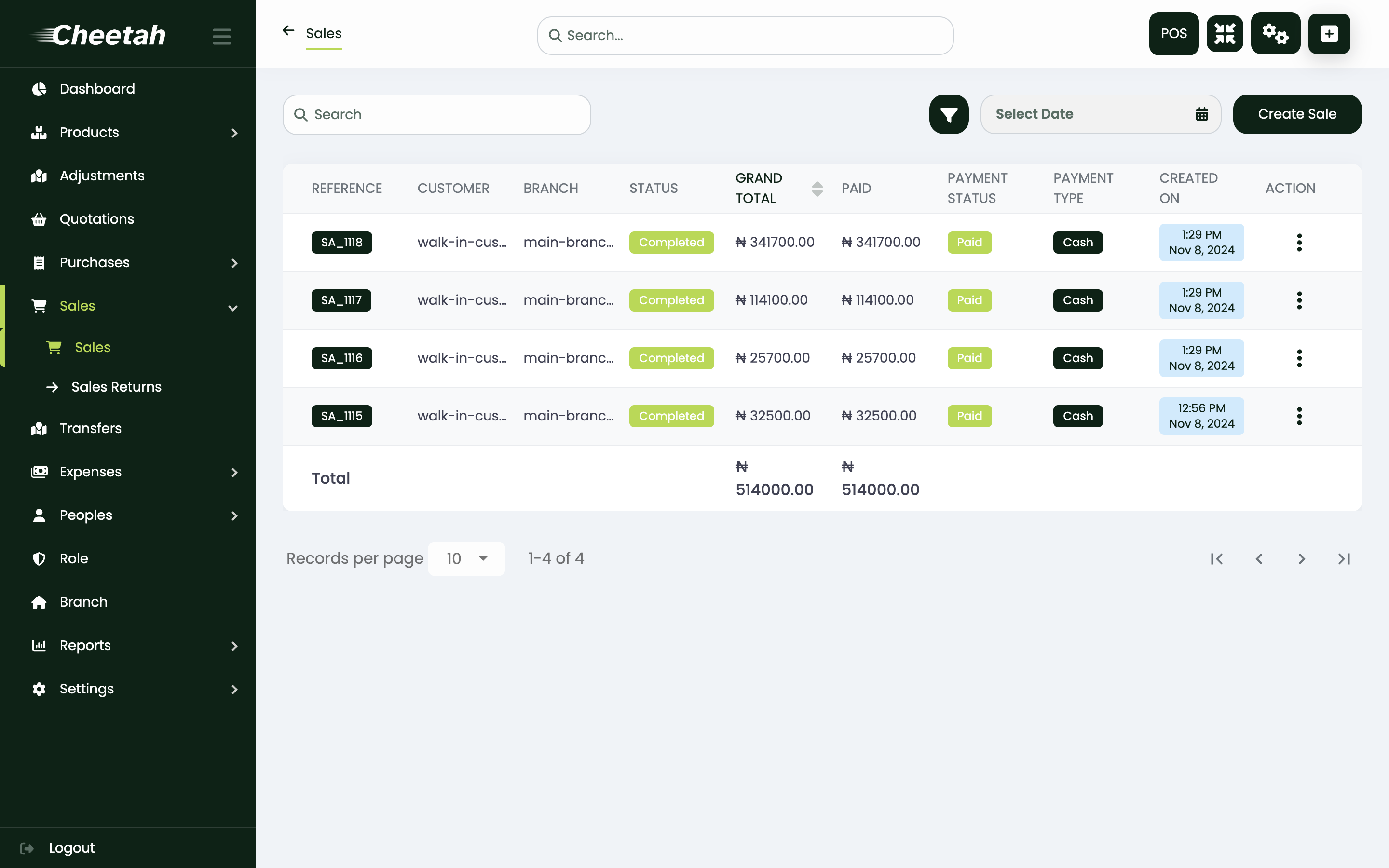
Task: Click the Search field above the table
Action: (x=436, y=114)
